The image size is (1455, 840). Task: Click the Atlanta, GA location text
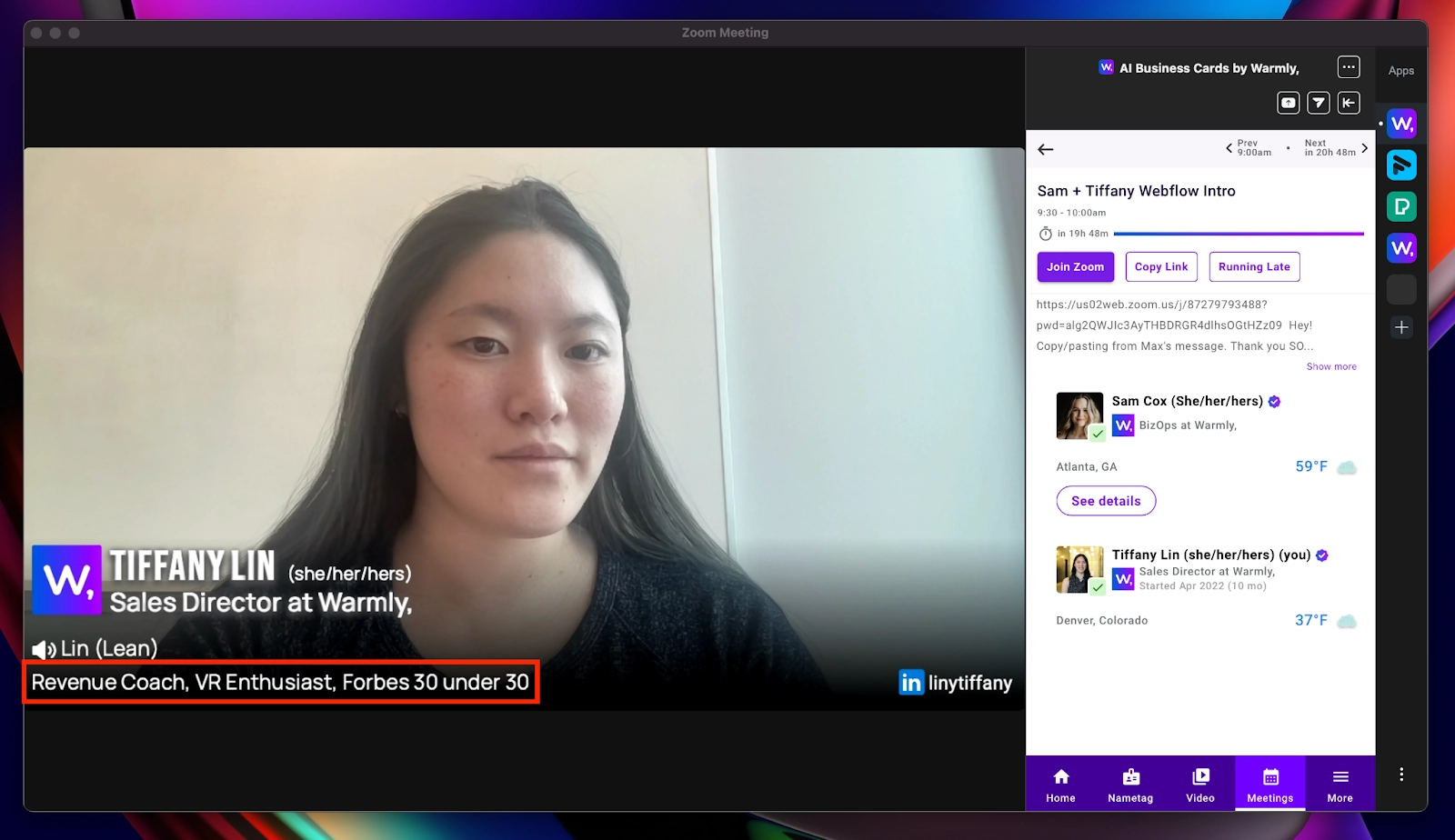(x=1087, y=467)
